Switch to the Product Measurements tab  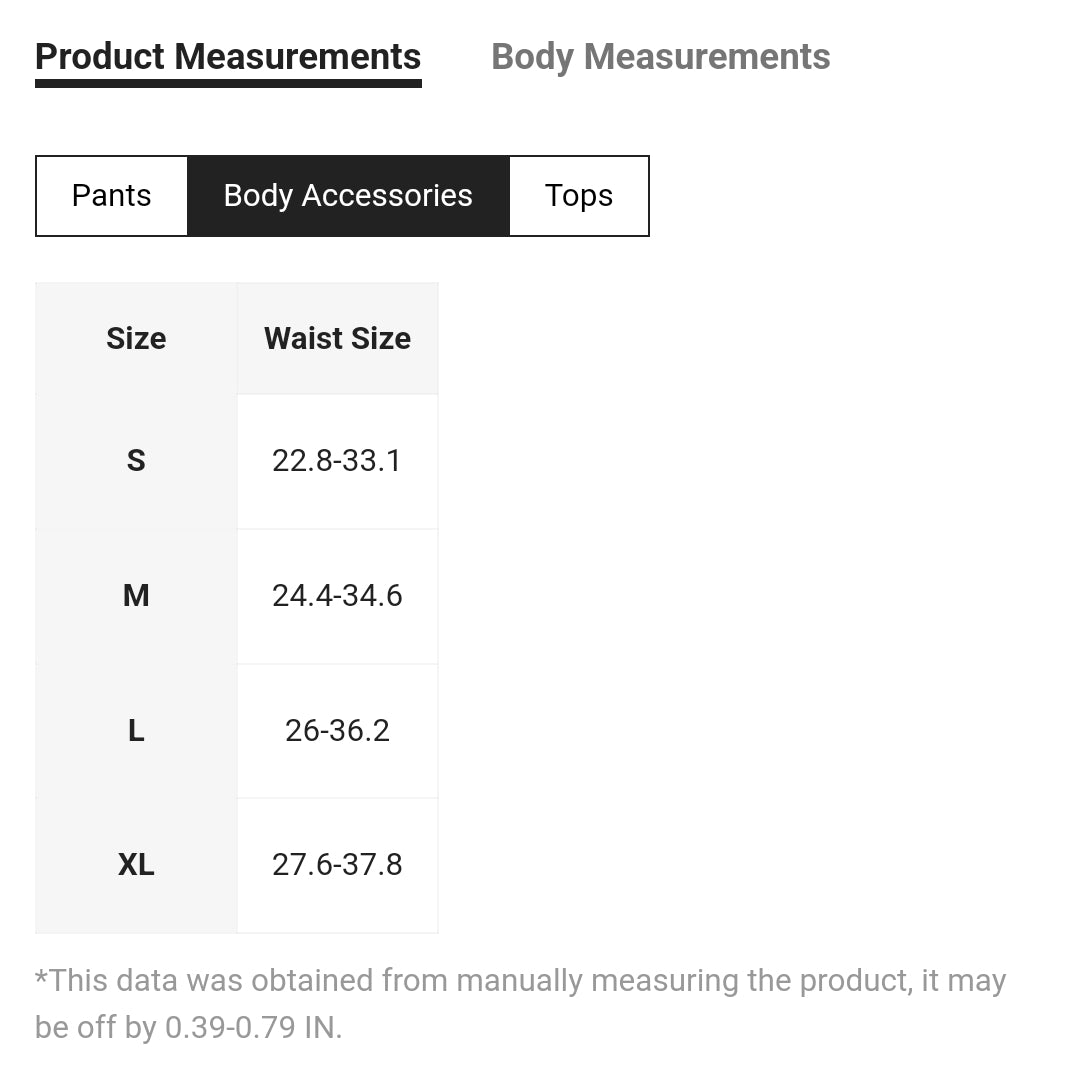click(x=228, y=57)
